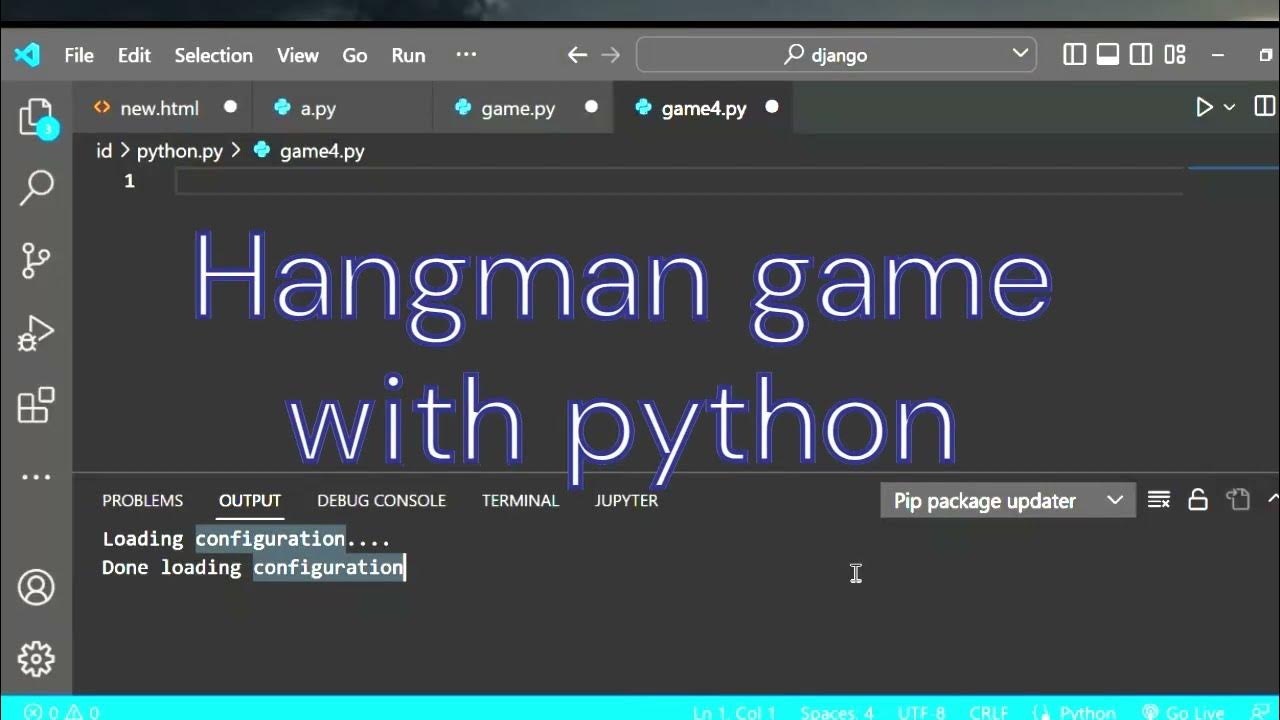Click the VS Code logo icon
Viewport: 1280px width, 720px height.
click(x=27, y=55)
